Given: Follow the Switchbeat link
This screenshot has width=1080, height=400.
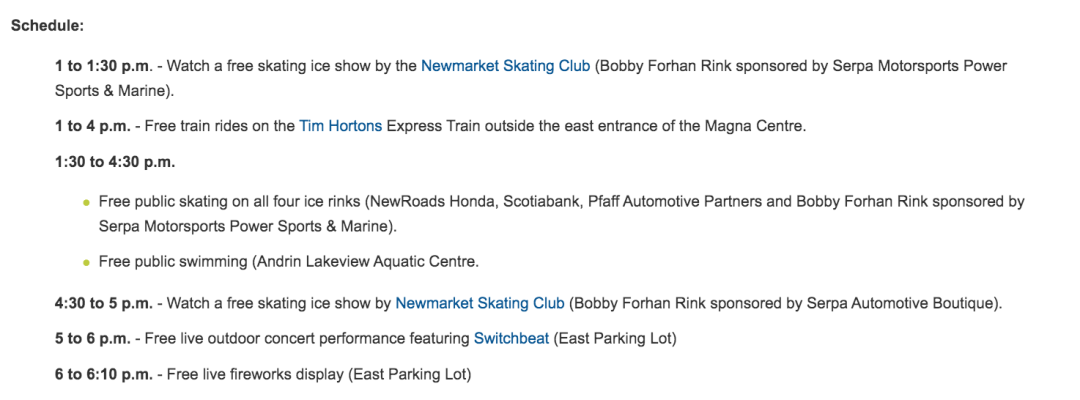Looking at the screenshot, I should tap(511, 339).
